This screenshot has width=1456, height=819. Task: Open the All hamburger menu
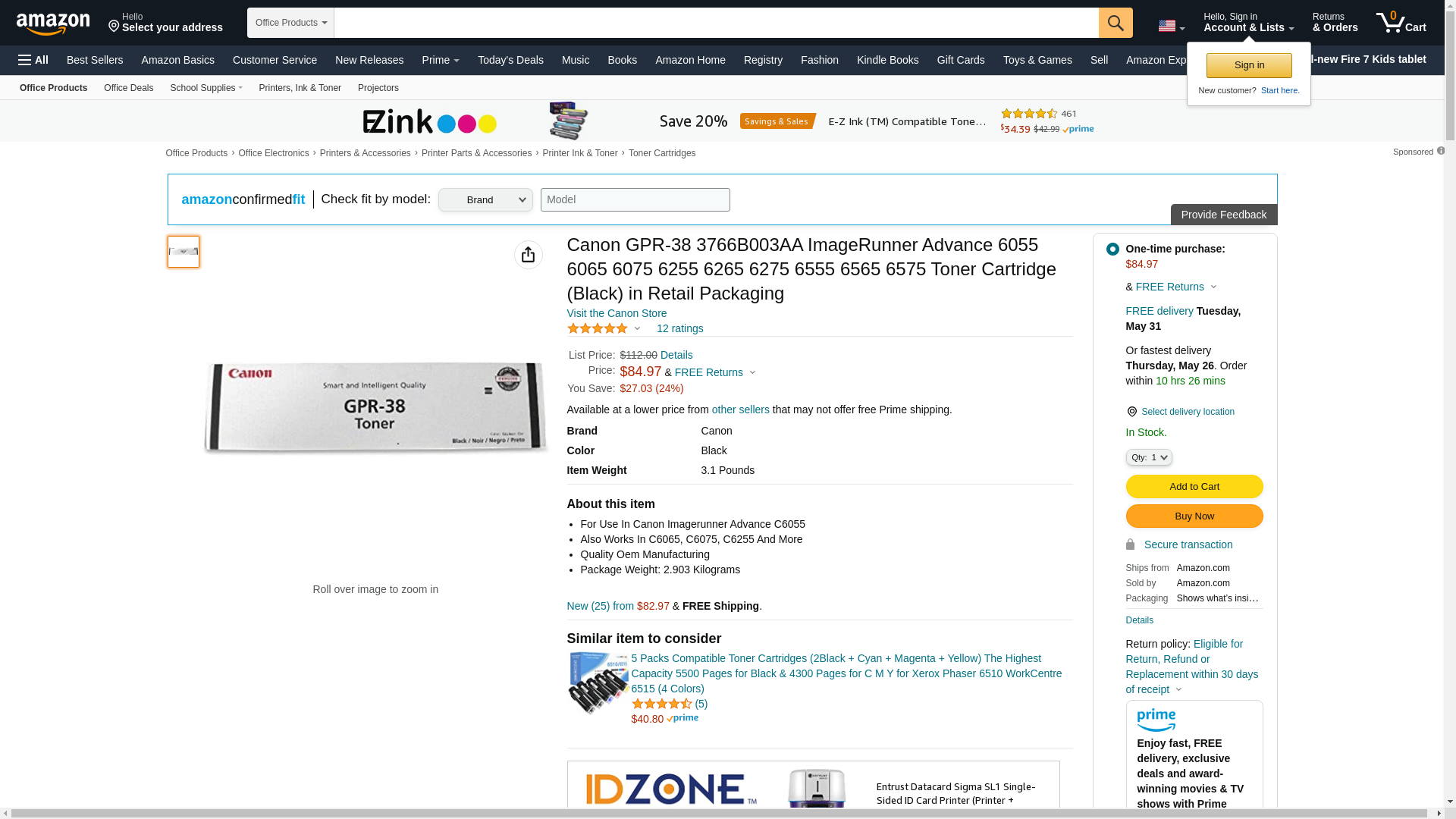[33, 60]
